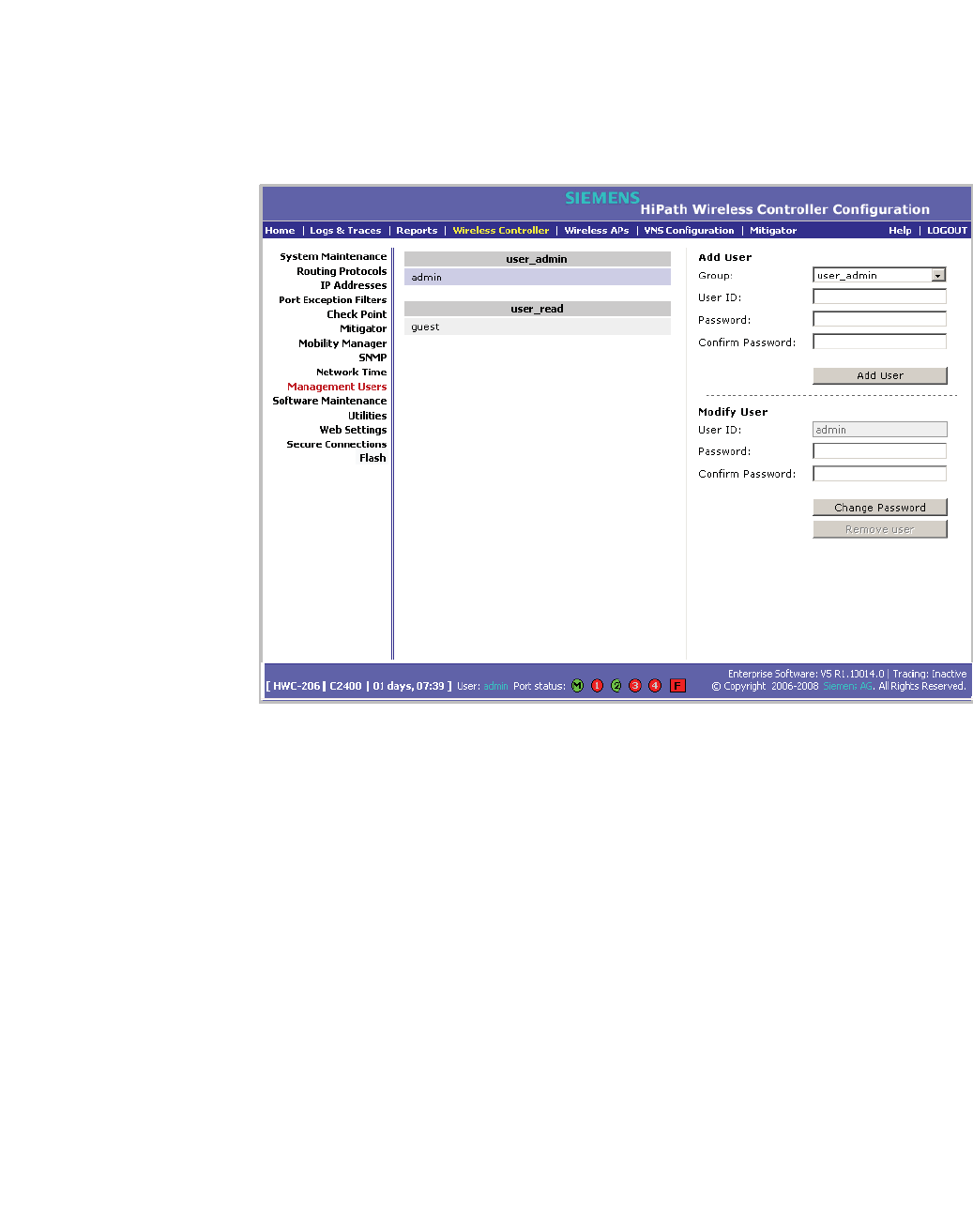The height and width of the screenshot is (1232, 973).
Task: Click the M port status icon
Action: click(x=577, y=686)
